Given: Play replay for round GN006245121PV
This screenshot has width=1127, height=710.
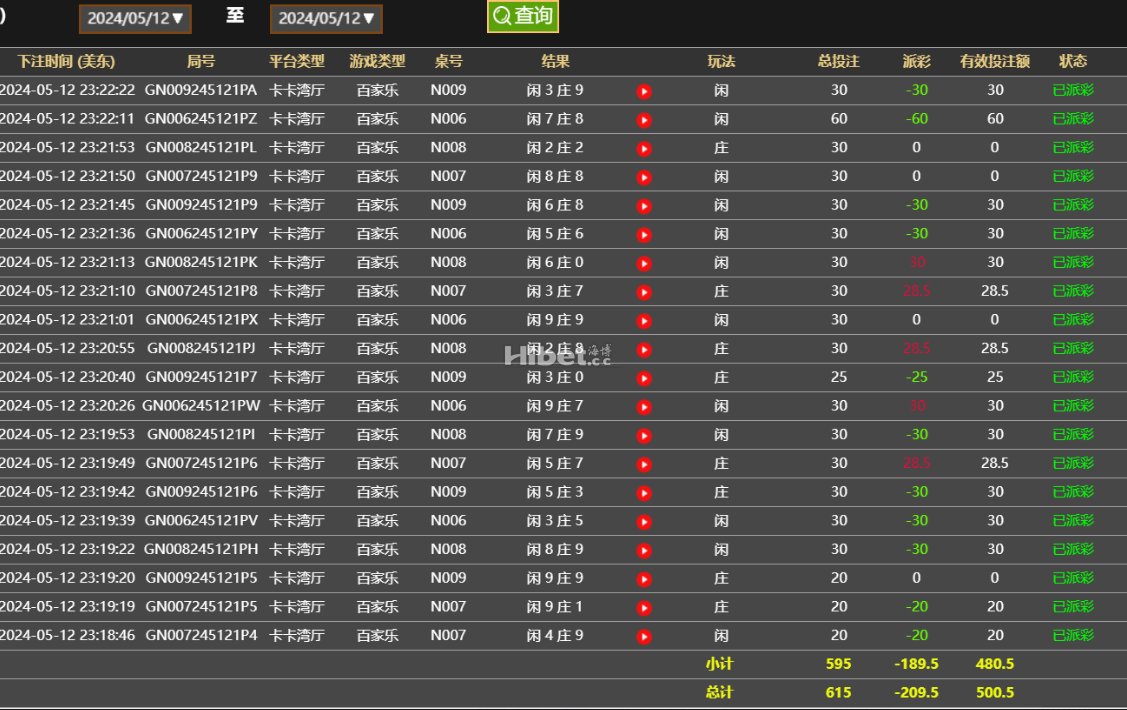Looking at the screenshot, I should click(x=644, y=522).
